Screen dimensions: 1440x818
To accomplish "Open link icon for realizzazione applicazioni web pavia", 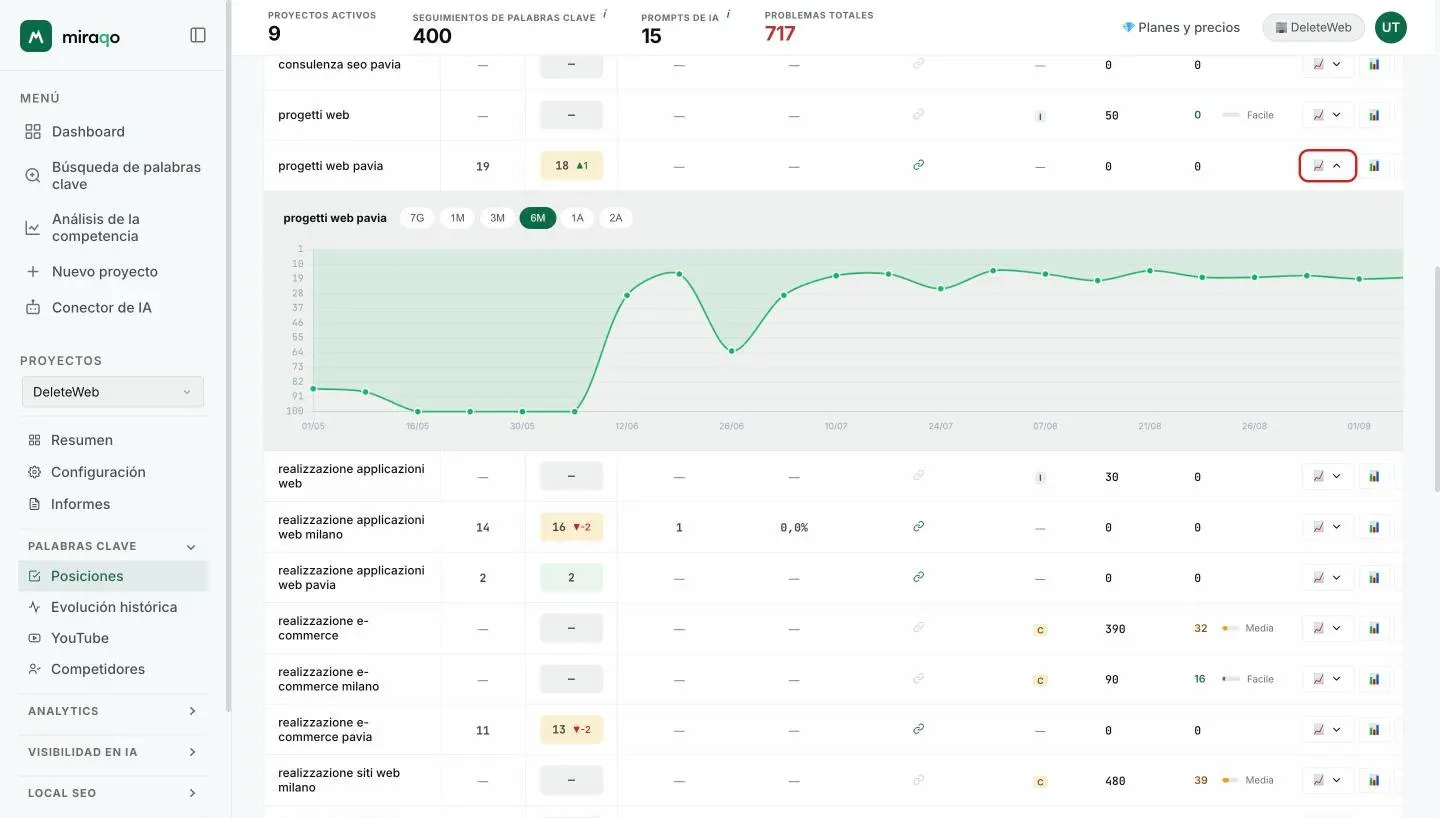I will [918, 577].
